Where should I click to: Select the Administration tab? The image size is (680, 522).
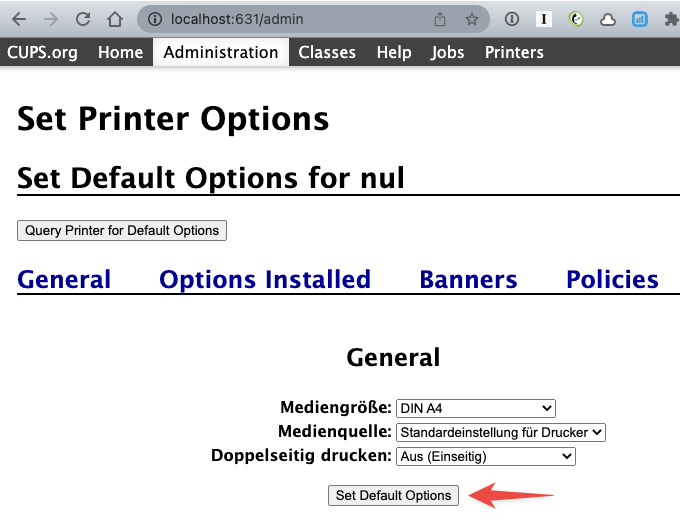pyautogui.click(x=221, y=52)
